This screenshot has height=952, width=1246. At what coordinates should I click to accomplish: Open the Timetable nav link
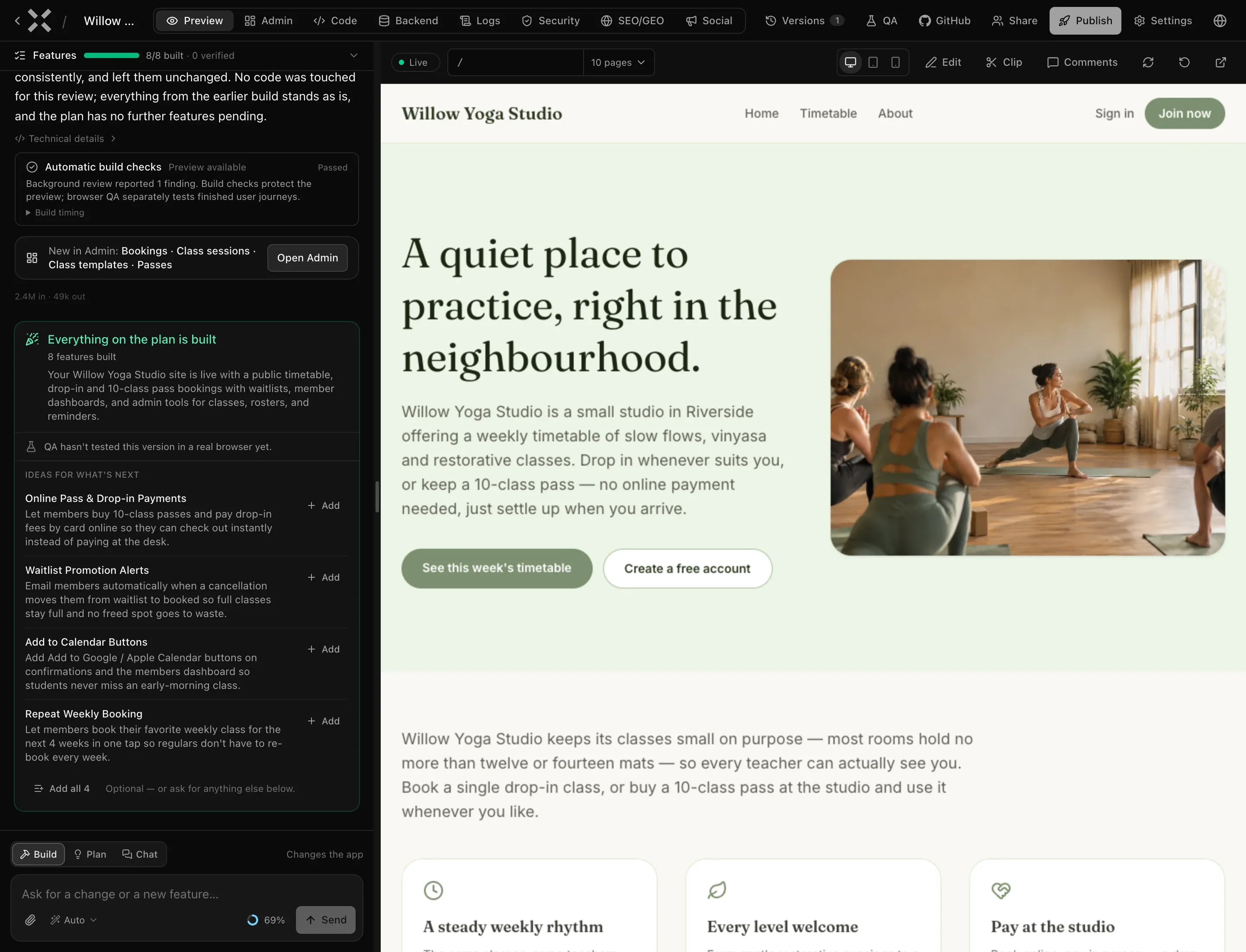click(x=828, y=113)
